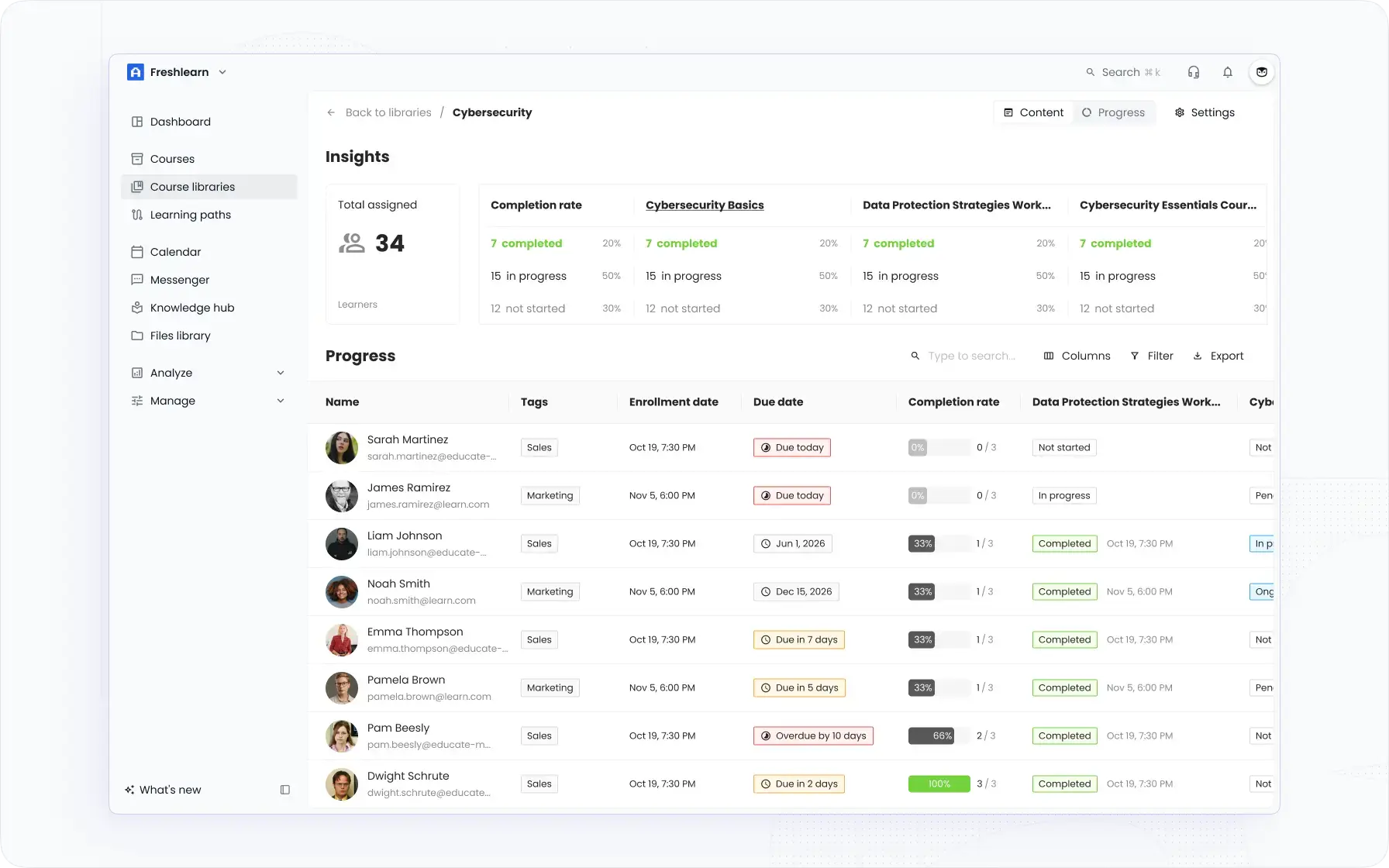Click the Export button
Viewport: 1389px width, 868px height.
click(x=1218, y=356)
